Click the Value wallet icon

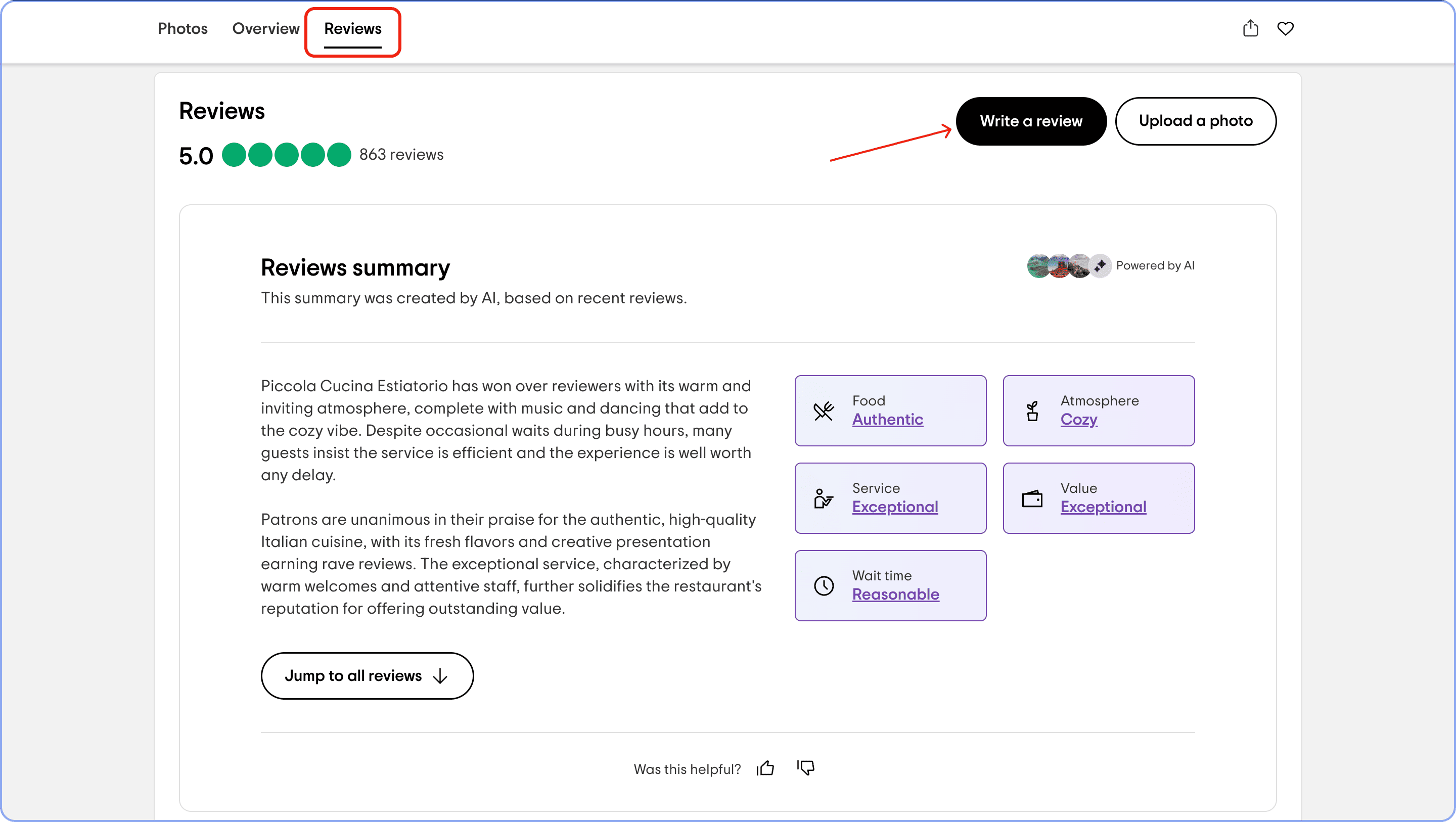pos(1032,498)
